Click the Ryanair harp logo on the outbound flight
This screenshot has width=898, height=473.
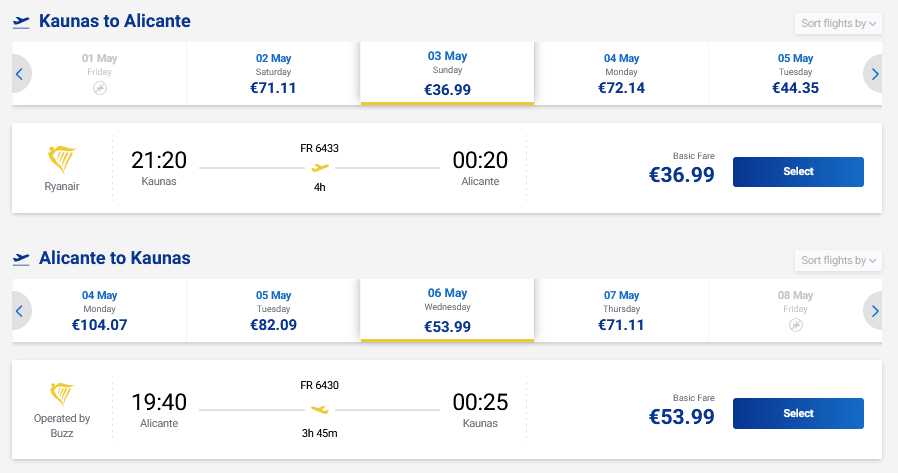[62, 160]
